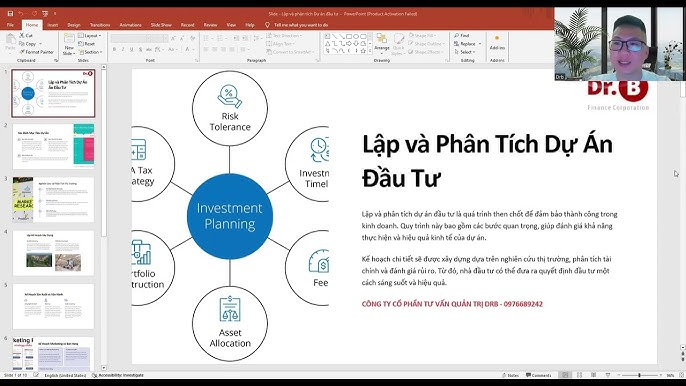Viewport: 686px width, 386px height.
Task: Insert a New Slide
Action: pyautogui.click(x=69, y=44)
